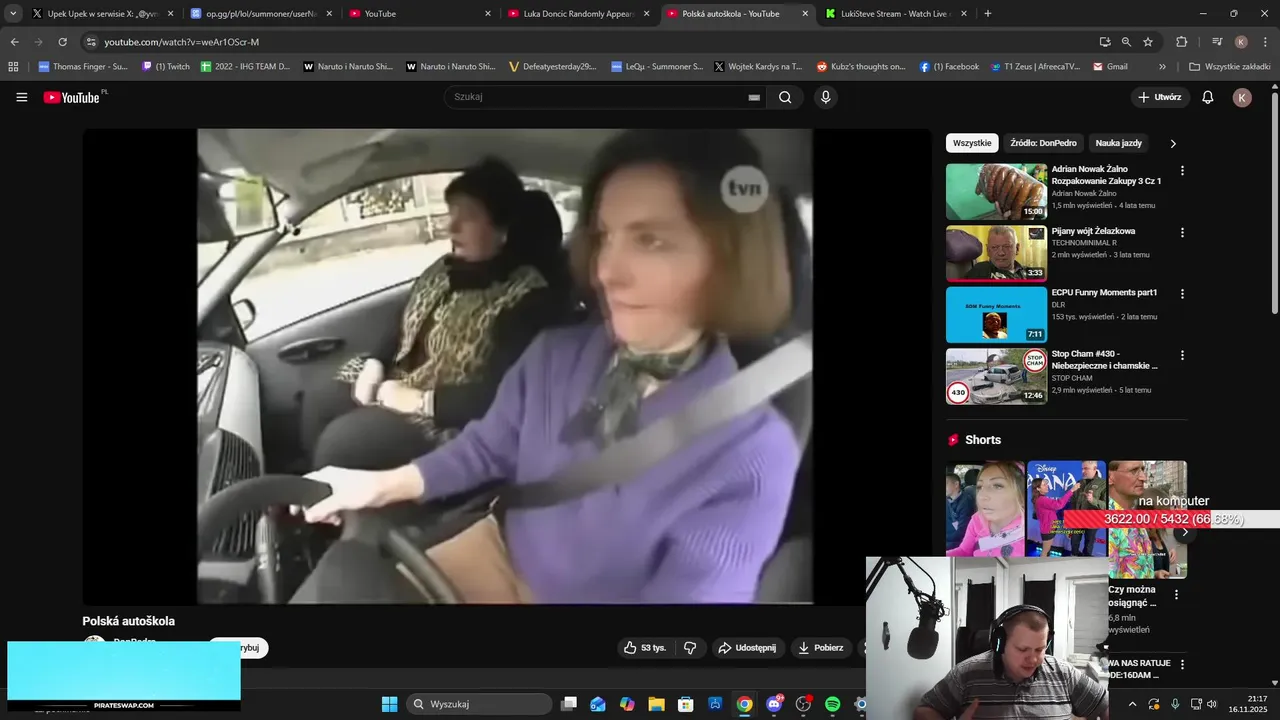Image resolution: width=1280 pixels, height=720 pixels.
Task: Open the Stop Cham #430 video title
Action: pyautogui.click(x=1104, y=360)
